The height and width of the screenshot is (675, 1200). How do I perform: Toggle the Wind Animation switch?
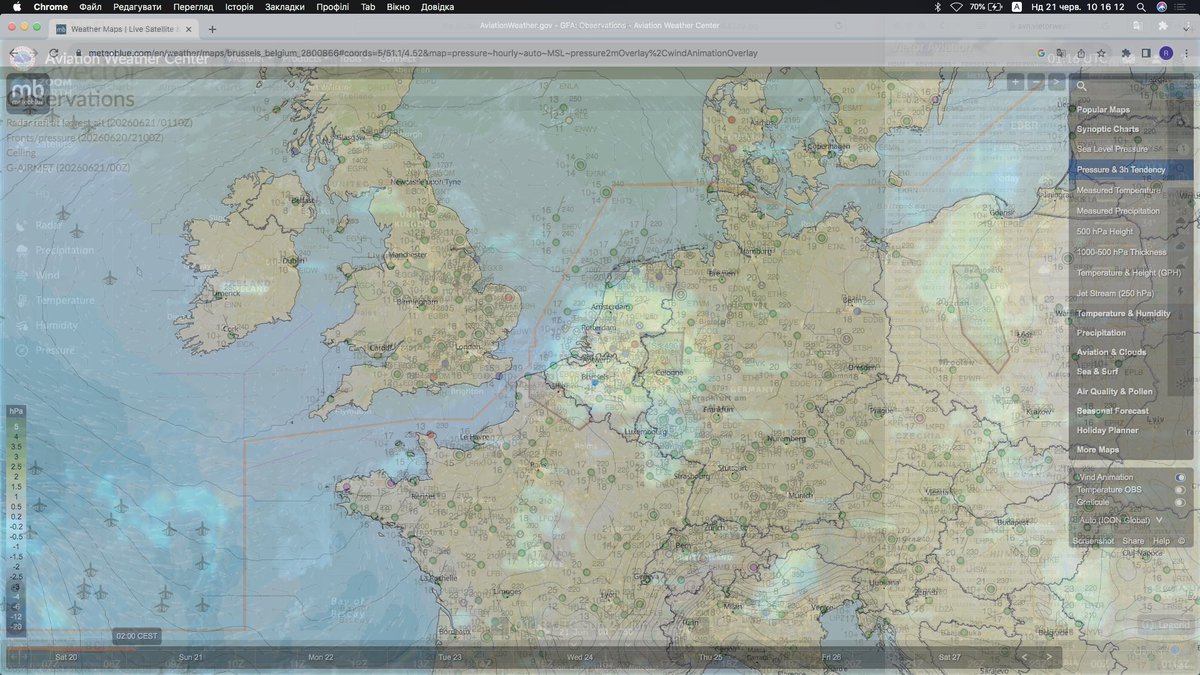pyautogui.click(x=1181, y=477)
